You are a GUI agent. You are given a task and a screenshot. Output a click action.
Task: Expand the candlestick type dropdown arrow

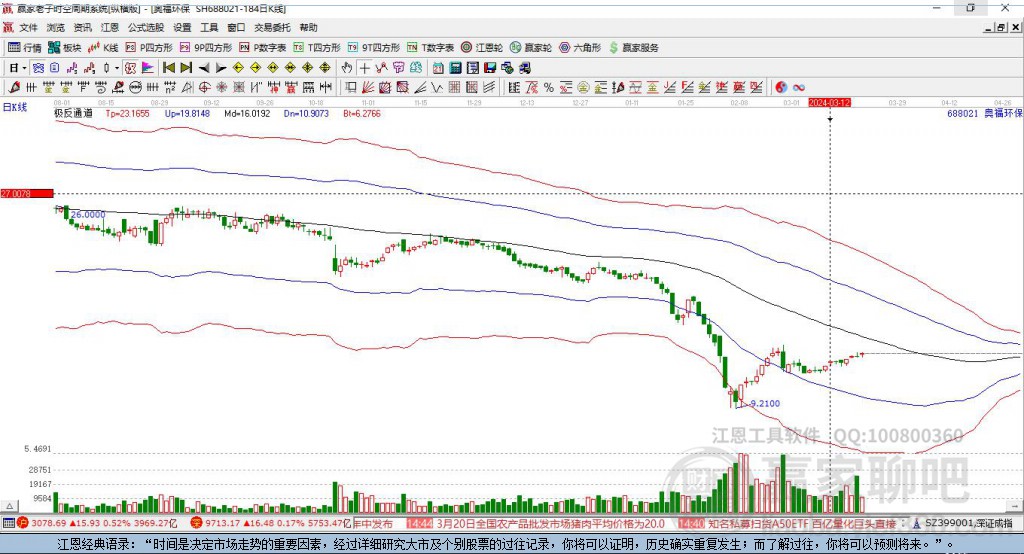pyautogui.click(x=117, y=68)
